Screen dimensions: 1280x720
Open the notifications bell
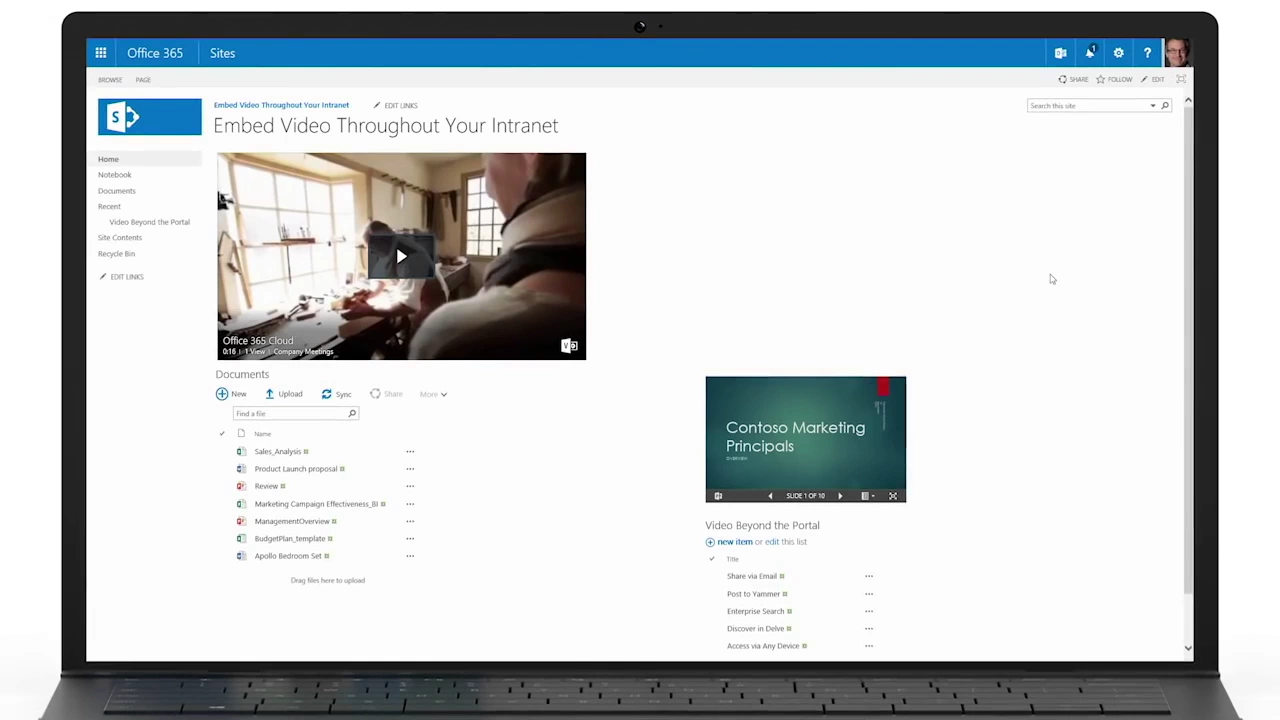pos(1090,53)
